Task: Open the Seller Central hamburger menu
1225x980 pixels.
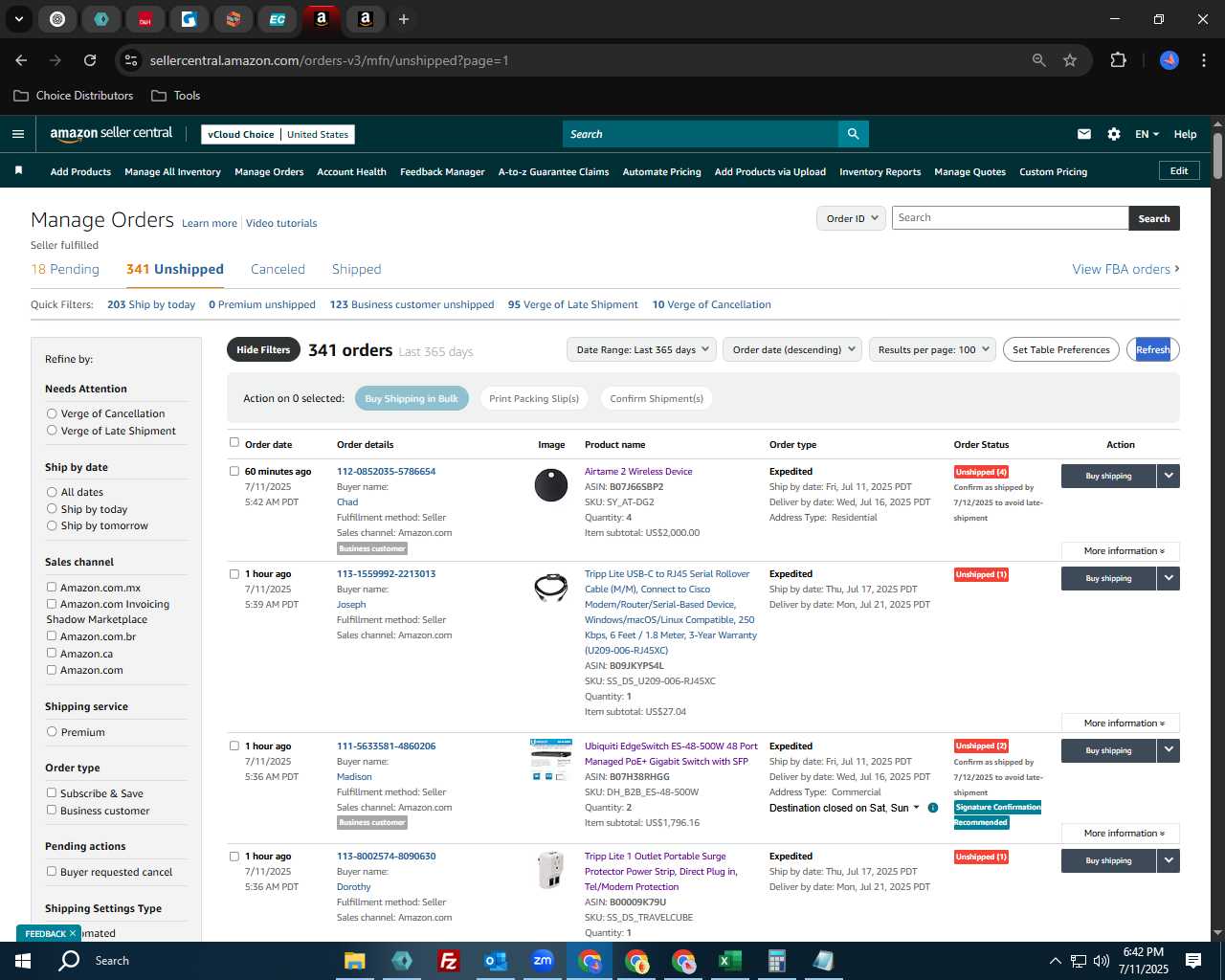Action: point(17,134)
